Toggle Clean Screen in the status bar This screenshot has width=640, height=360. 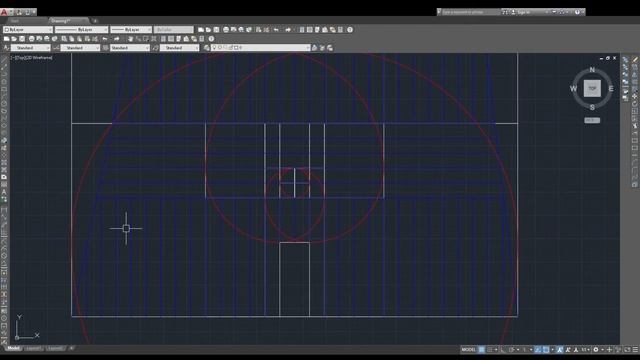coord(627,350)
